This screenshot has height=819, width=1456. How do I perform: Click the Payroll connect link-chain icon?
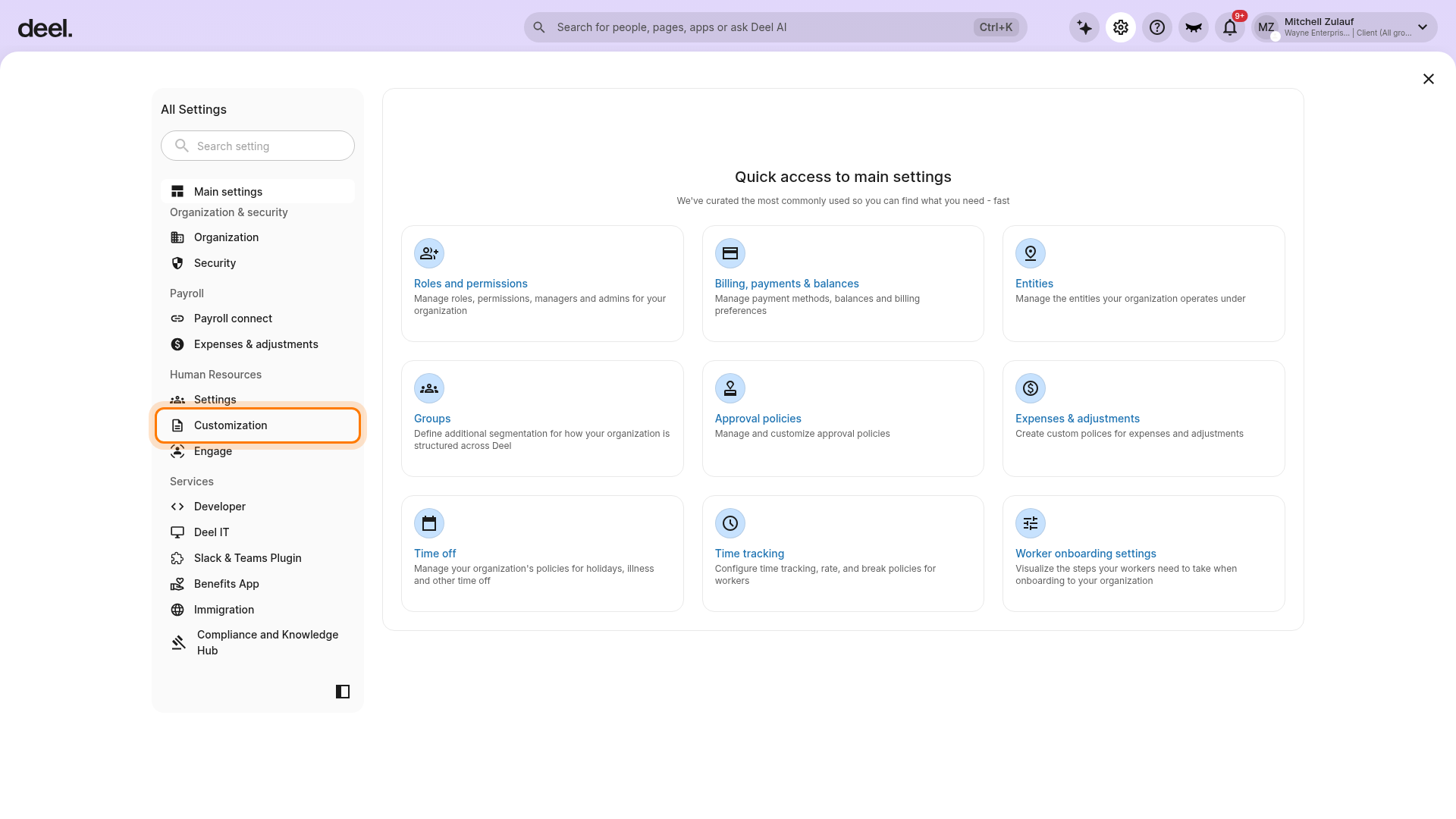pos(177,318)
